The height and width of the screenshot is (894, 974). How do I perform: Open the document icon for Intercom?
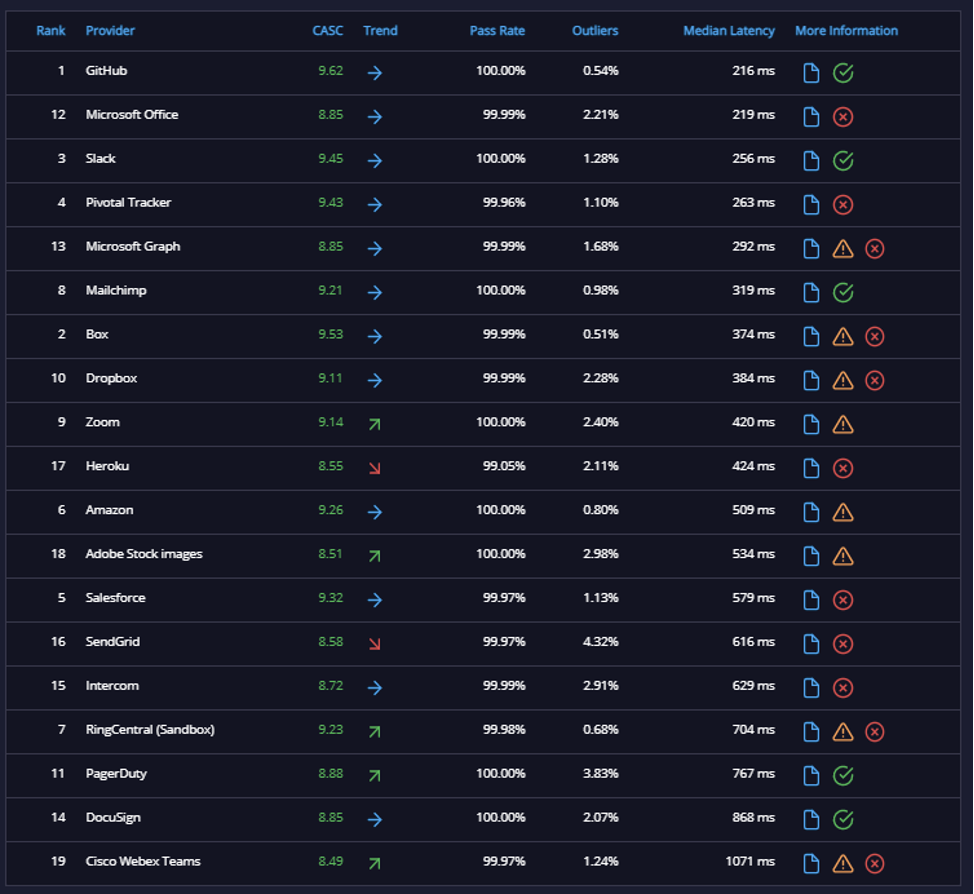point(811,688)
